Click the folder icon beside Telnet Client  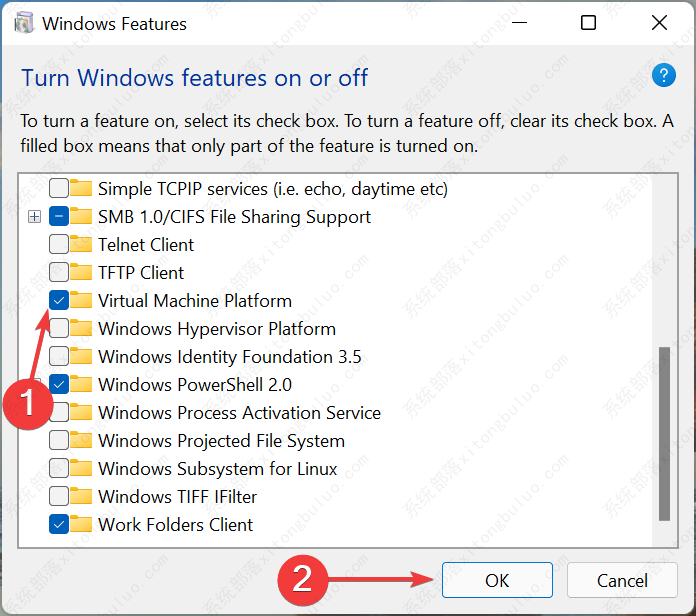pos(82,245)
